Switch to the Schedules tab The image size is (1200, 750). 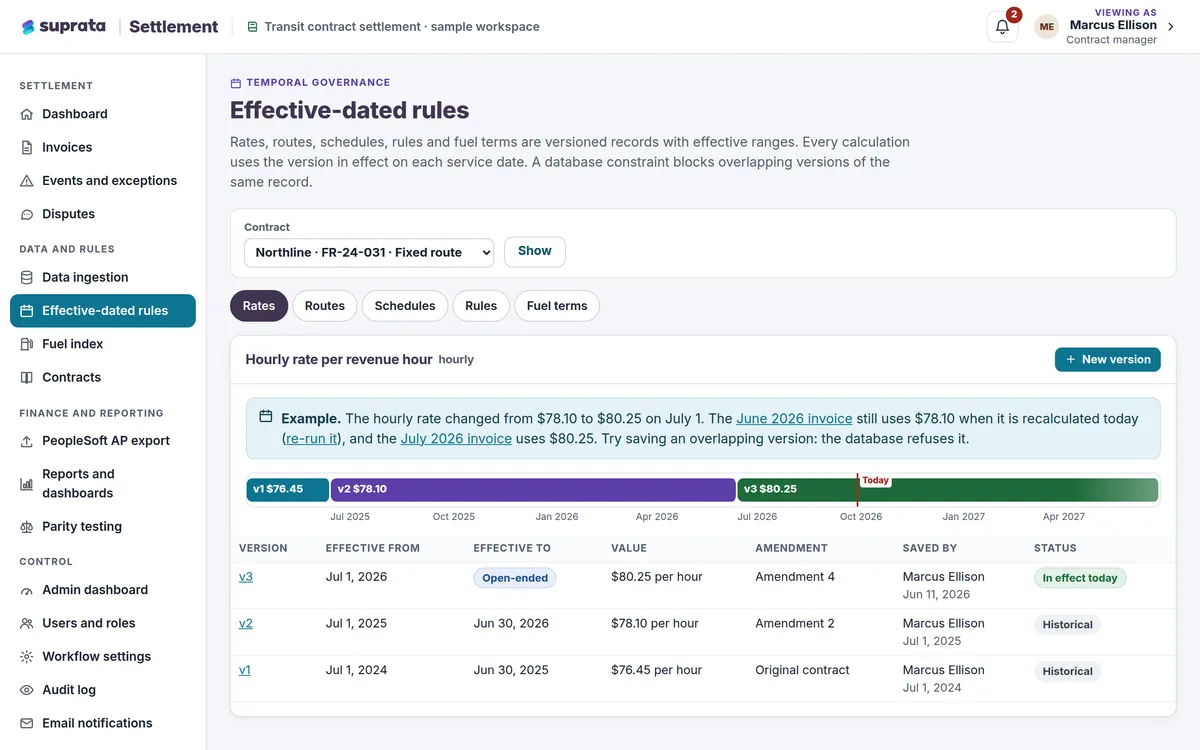(x=405, y=306)
